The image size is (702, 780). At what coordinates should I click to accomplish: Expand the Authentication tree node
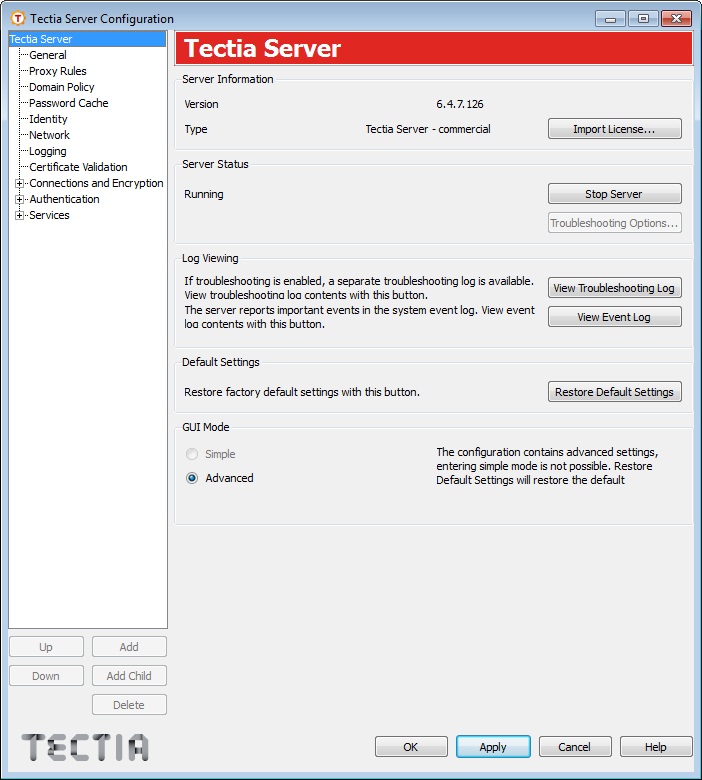[19, 199]
